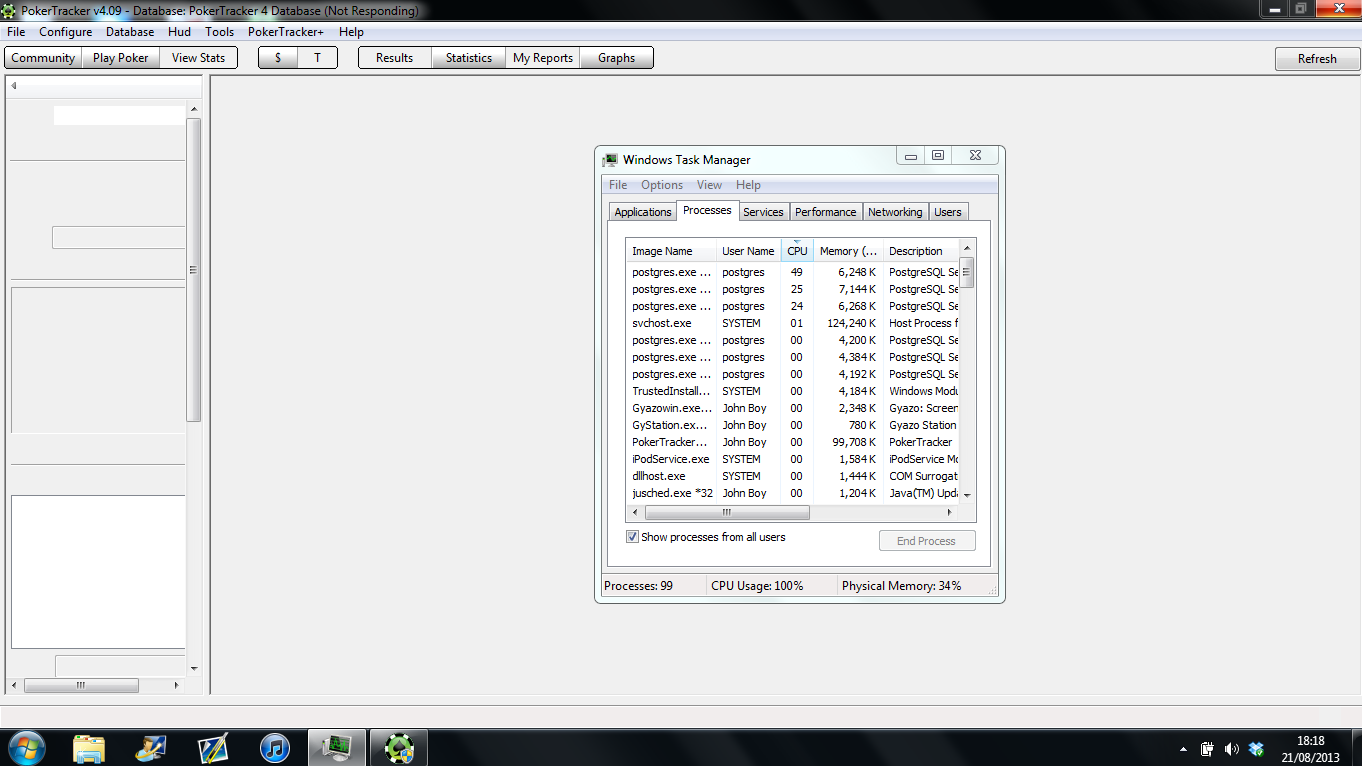This screenshot has height=766, width=1362.
Task: Collapse the PokerTracker left sidebar arrow
Action: point(14,86)
